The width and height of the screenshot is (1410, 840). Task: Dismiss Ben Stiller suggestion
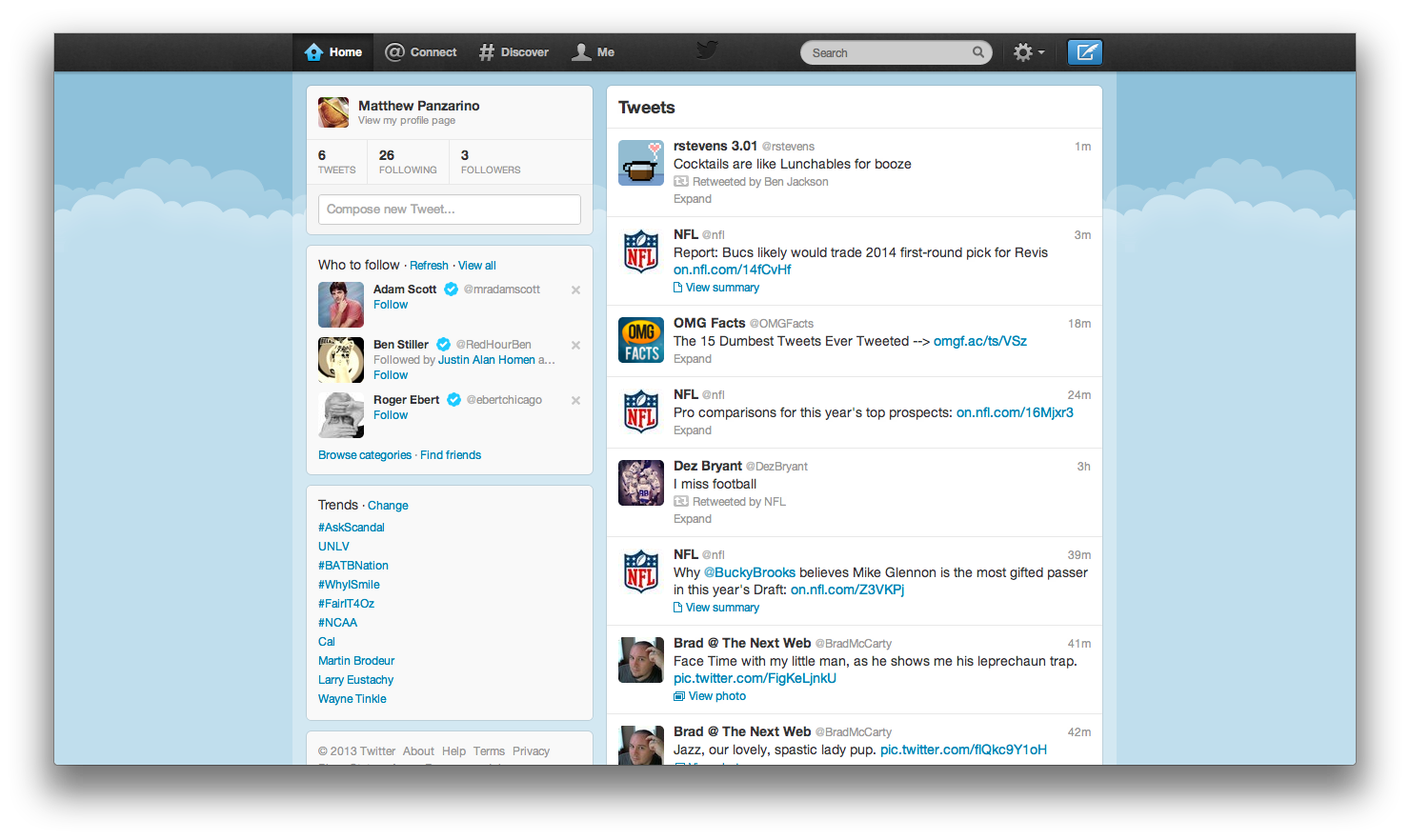(x=575, y=345)
